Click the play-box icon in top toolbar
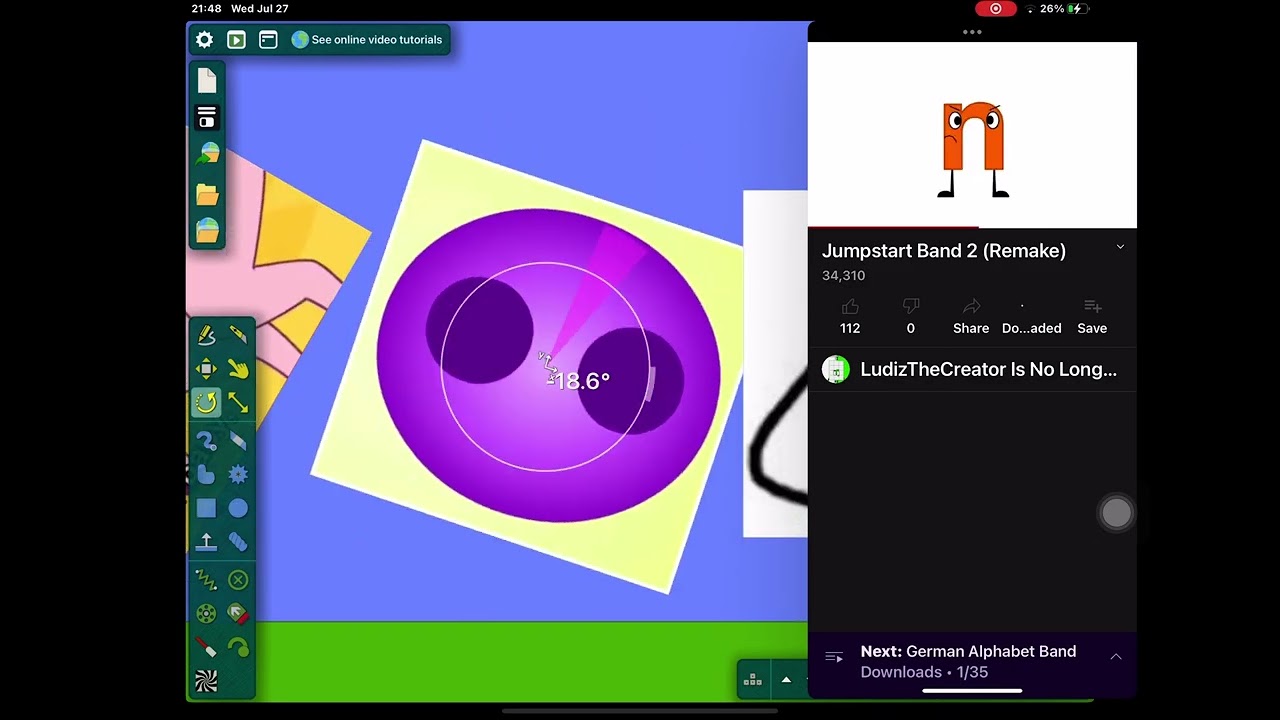1280x720 pixels. 236,40
